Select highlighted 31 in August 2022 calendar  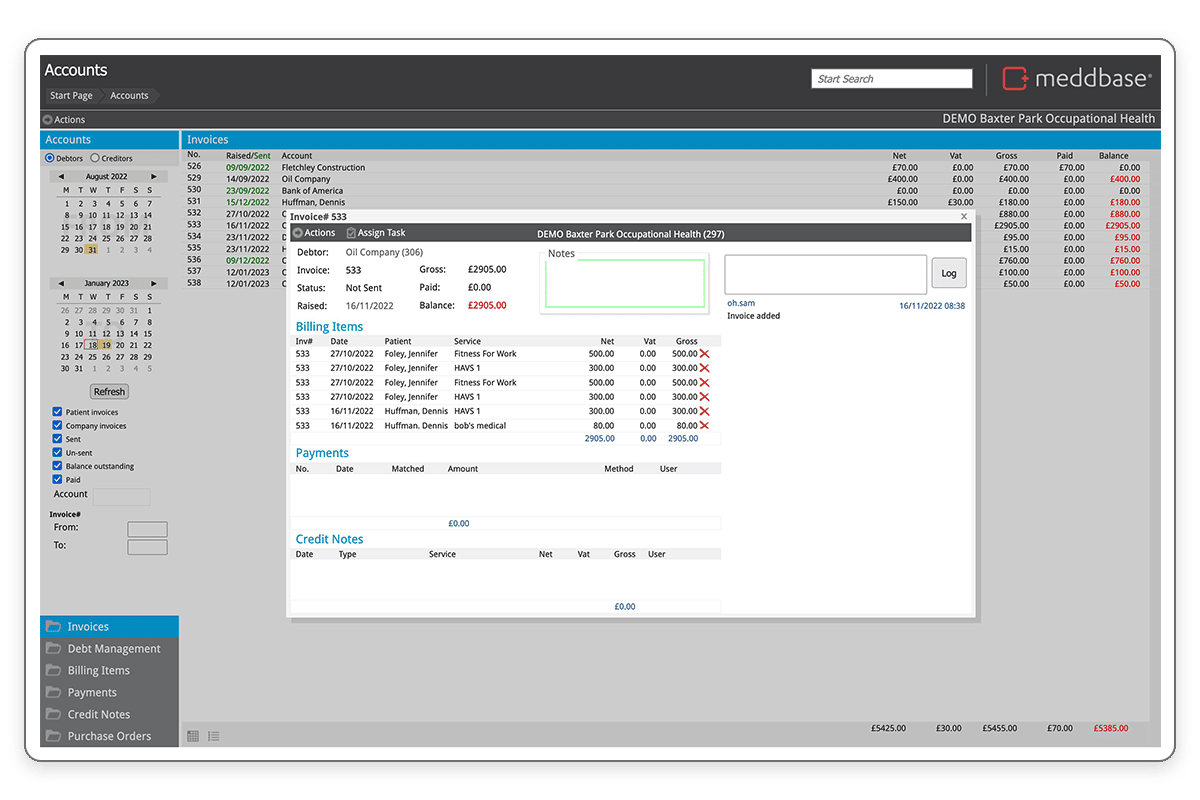click(x=93, y=250)
